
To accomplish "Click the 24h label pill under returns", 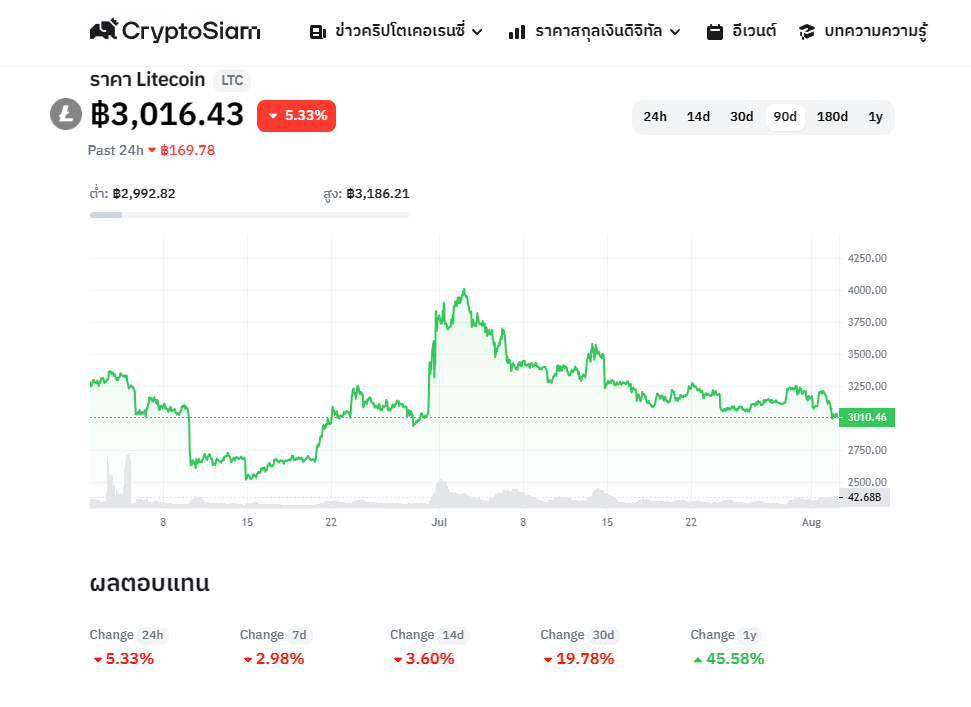I will click(152, 635).
